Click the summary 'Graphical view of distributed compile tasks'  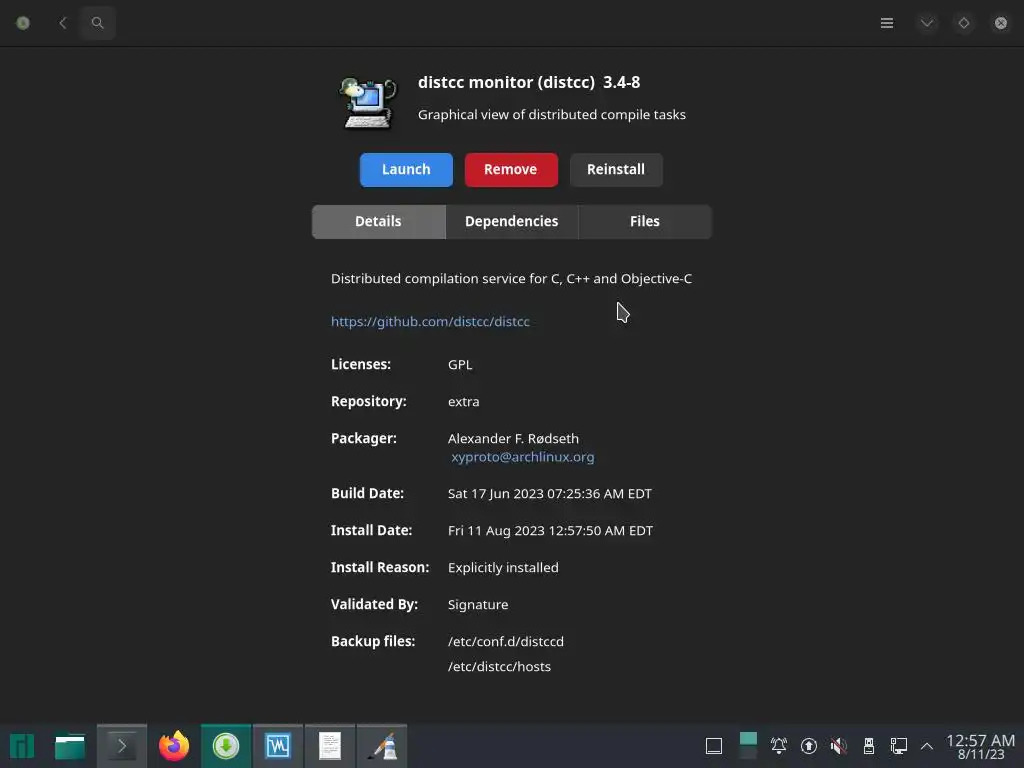[x=551, y=114]
